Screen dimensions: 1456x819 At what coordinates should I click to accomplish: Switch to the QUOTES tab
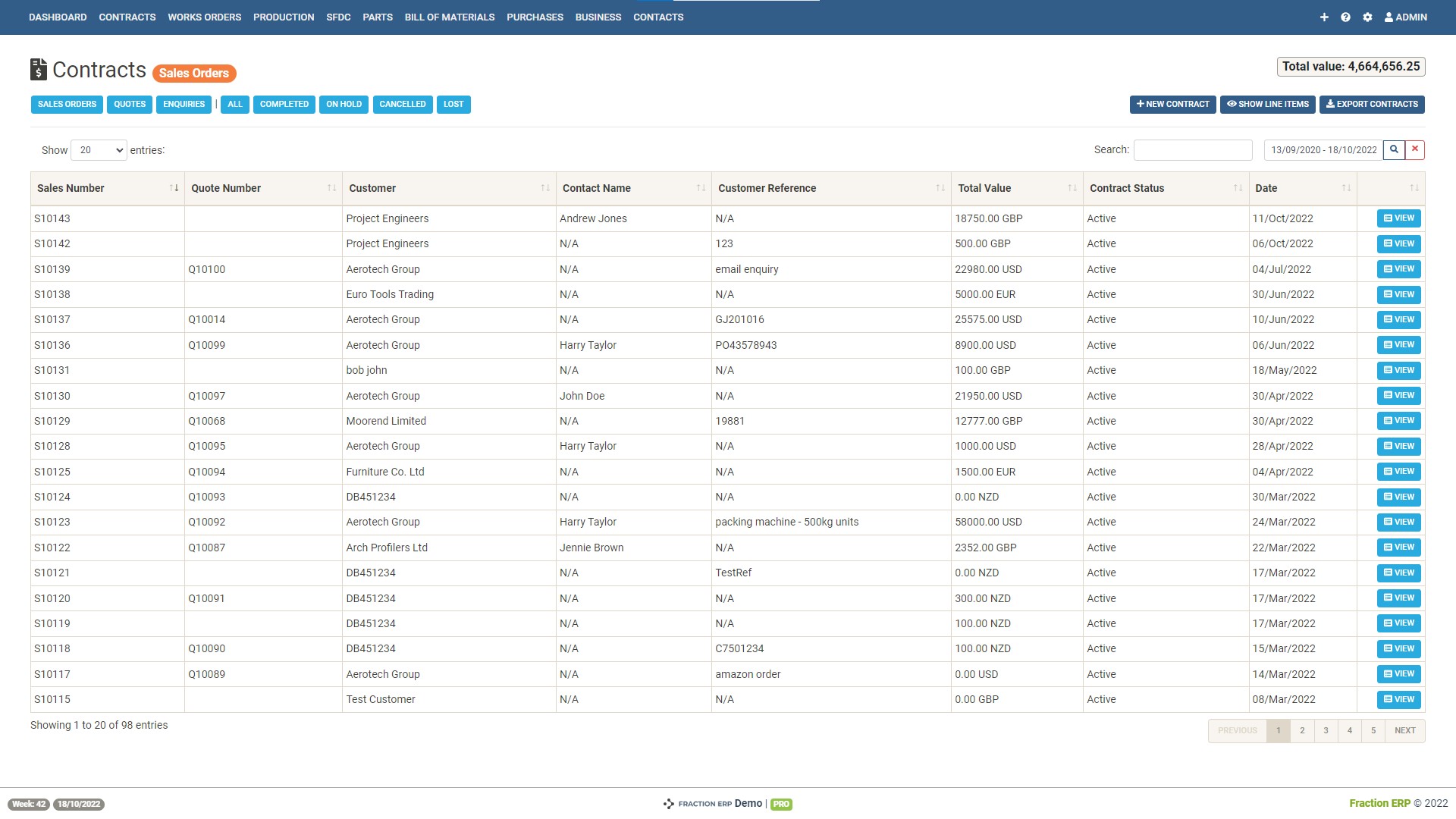coord(129,105)
